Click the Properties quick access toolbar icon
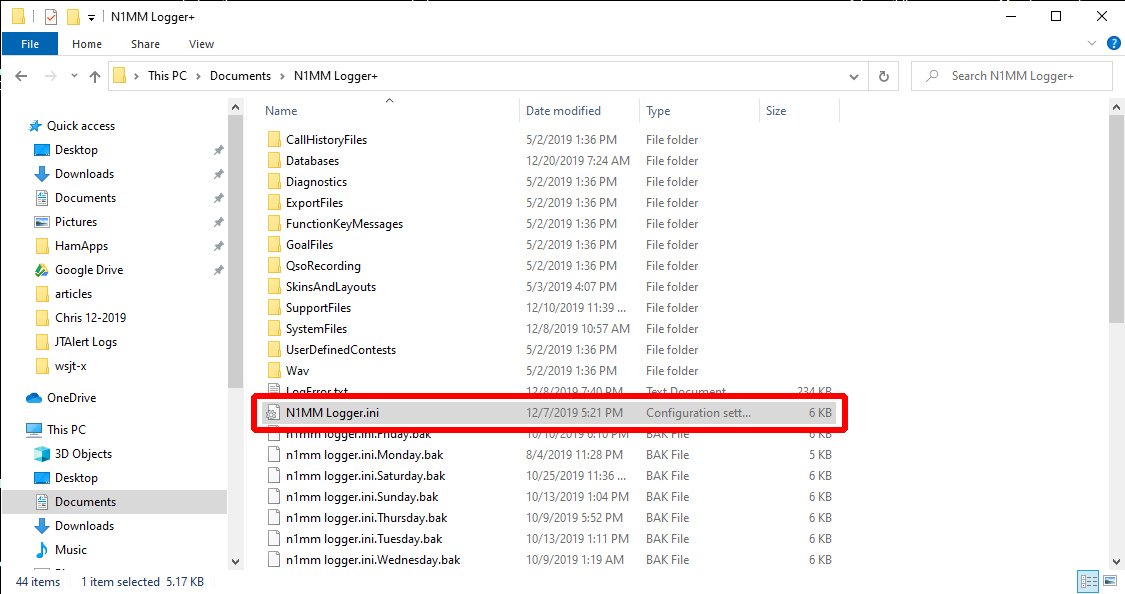Screen dimensions: 1125x594 [x=51, y=16]
